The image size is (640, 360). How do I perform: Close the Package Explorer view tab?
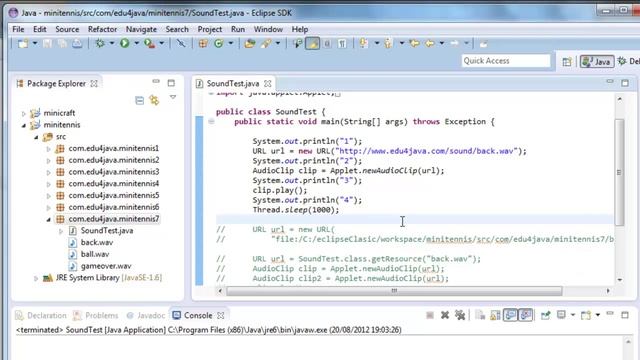pyautogui.click(x=94, y=84)
